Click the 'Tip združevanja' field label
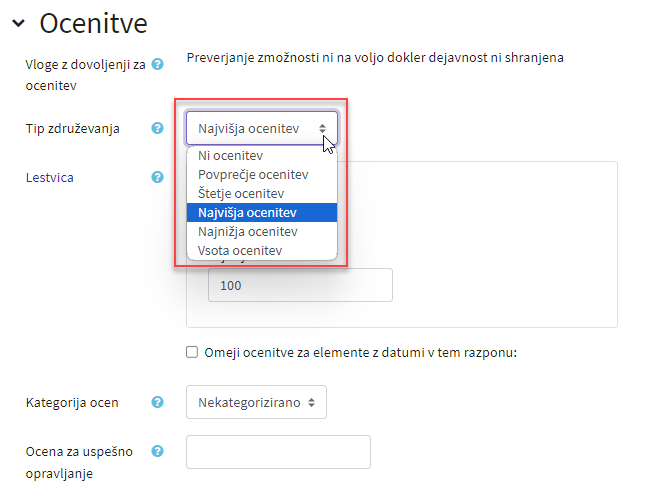Viewport: 656px width, 500px height. (73, 129)
